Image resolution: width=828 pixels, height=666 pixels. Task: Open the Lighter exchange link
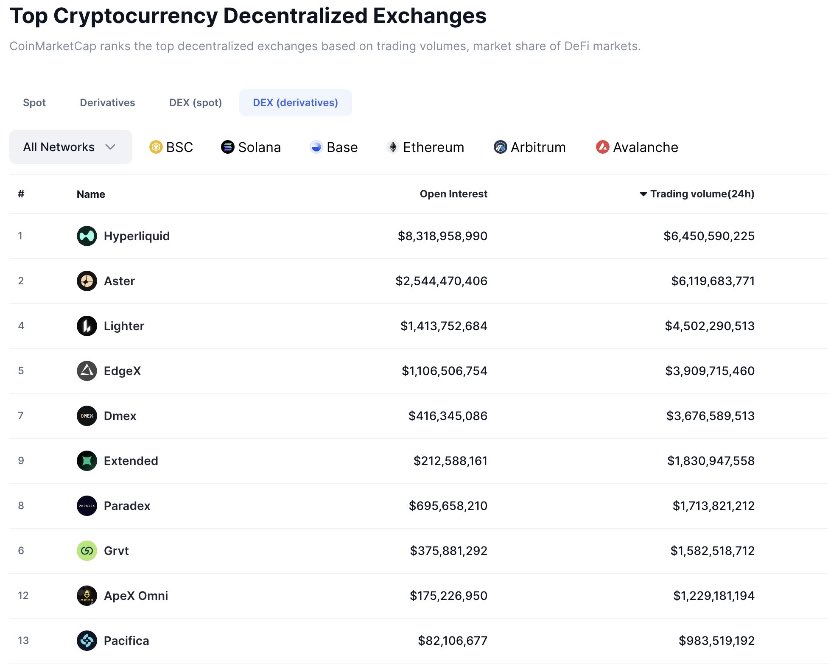[x=124, y=326]
